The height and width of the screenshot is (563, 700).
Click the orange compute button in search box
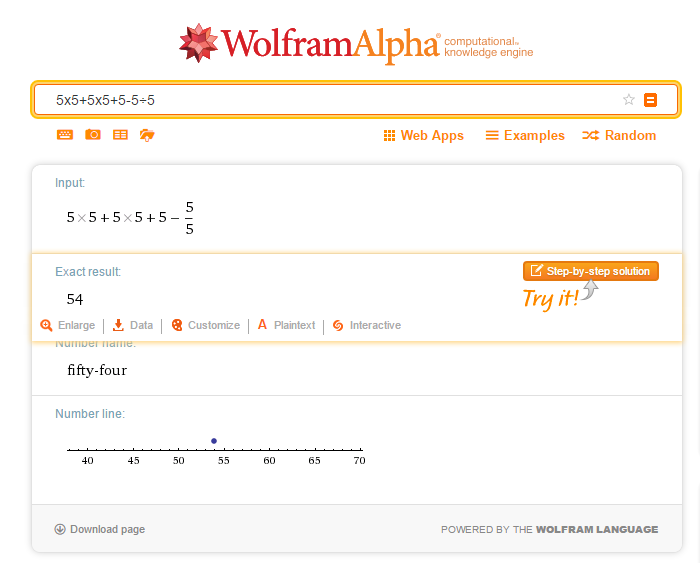650,100
